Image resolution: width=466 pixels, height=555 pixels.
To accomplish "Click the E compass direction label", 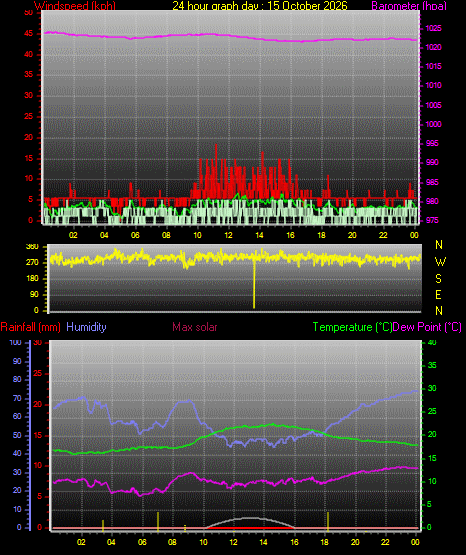I will [x=438, y=295].
